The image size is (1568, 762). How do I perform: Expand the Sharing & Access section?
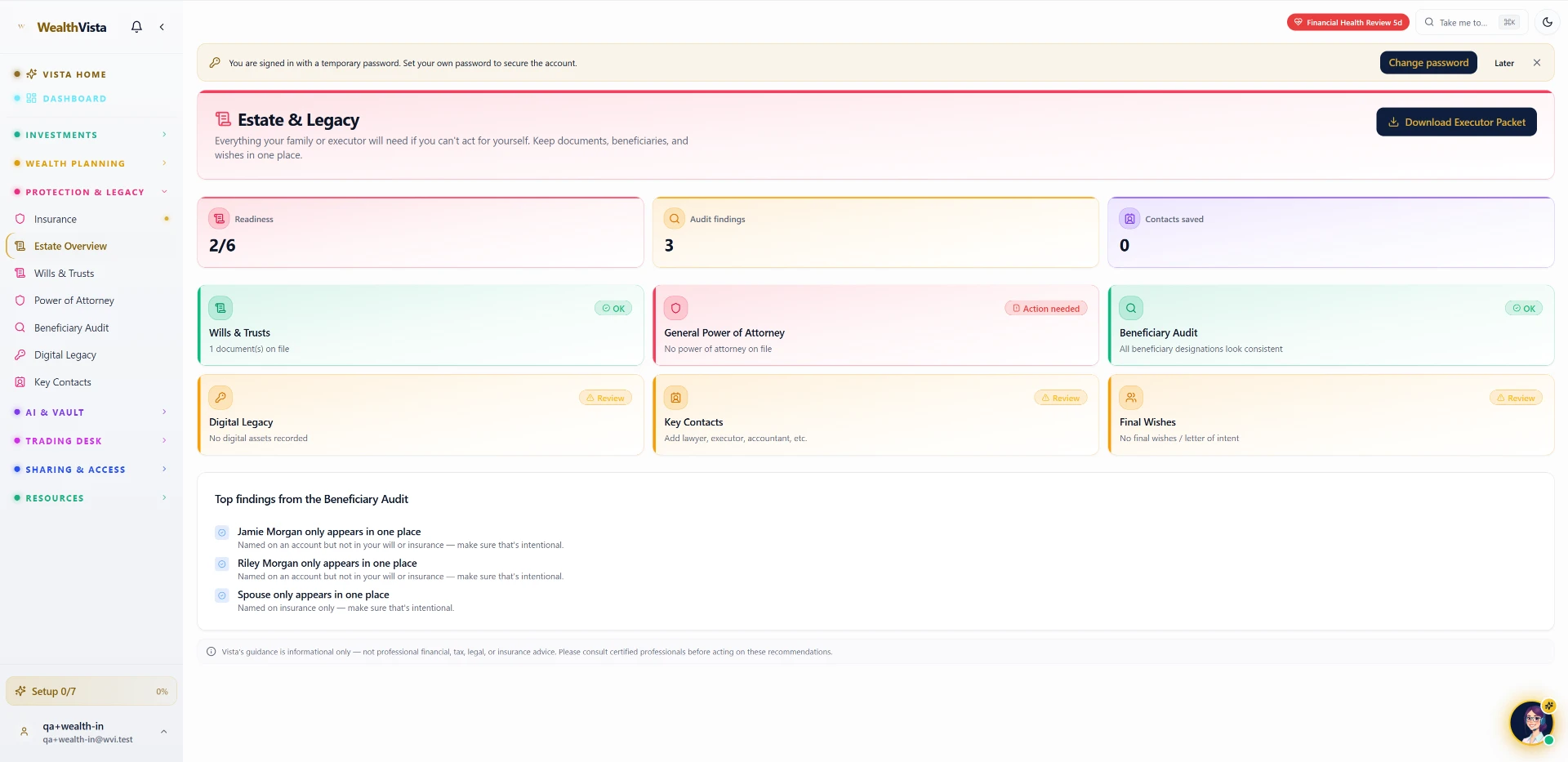click(x=91, y=470)
